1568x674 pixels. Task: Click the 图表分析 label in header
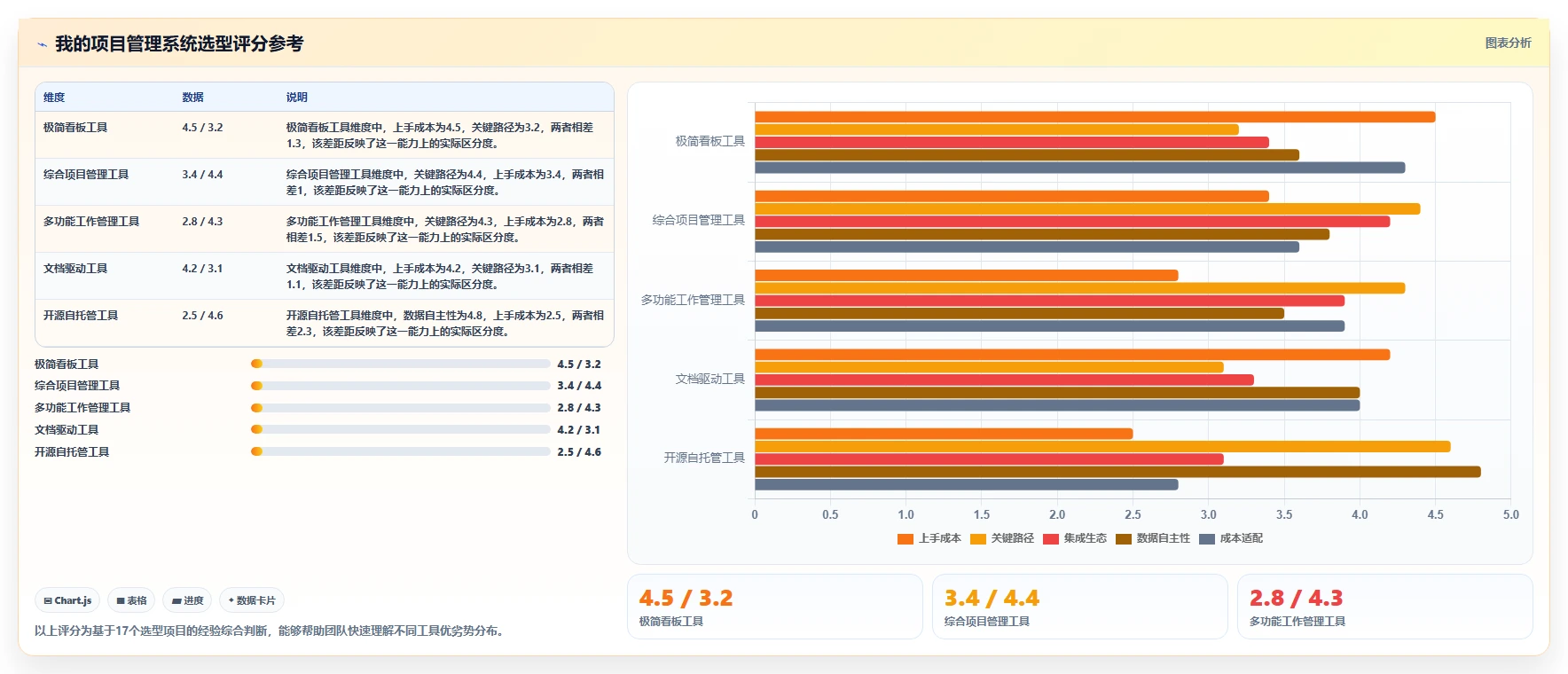coord(1508,43)
